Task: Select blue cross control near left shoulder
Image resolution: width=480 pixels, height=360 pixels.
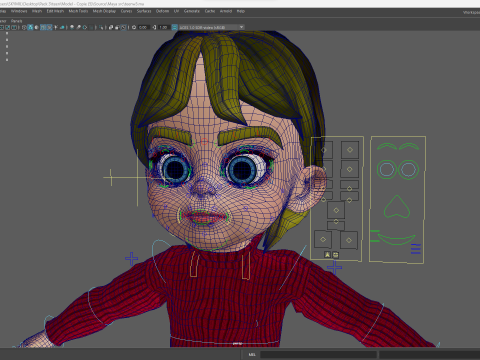Action: coord(131,259)
